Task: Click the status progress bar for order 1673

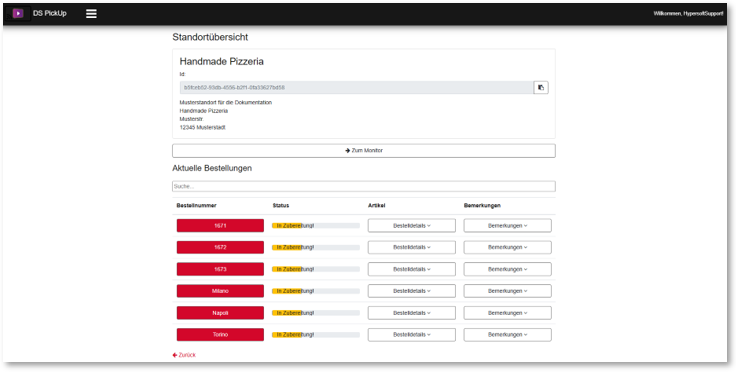Action: (x=316, y=269)
